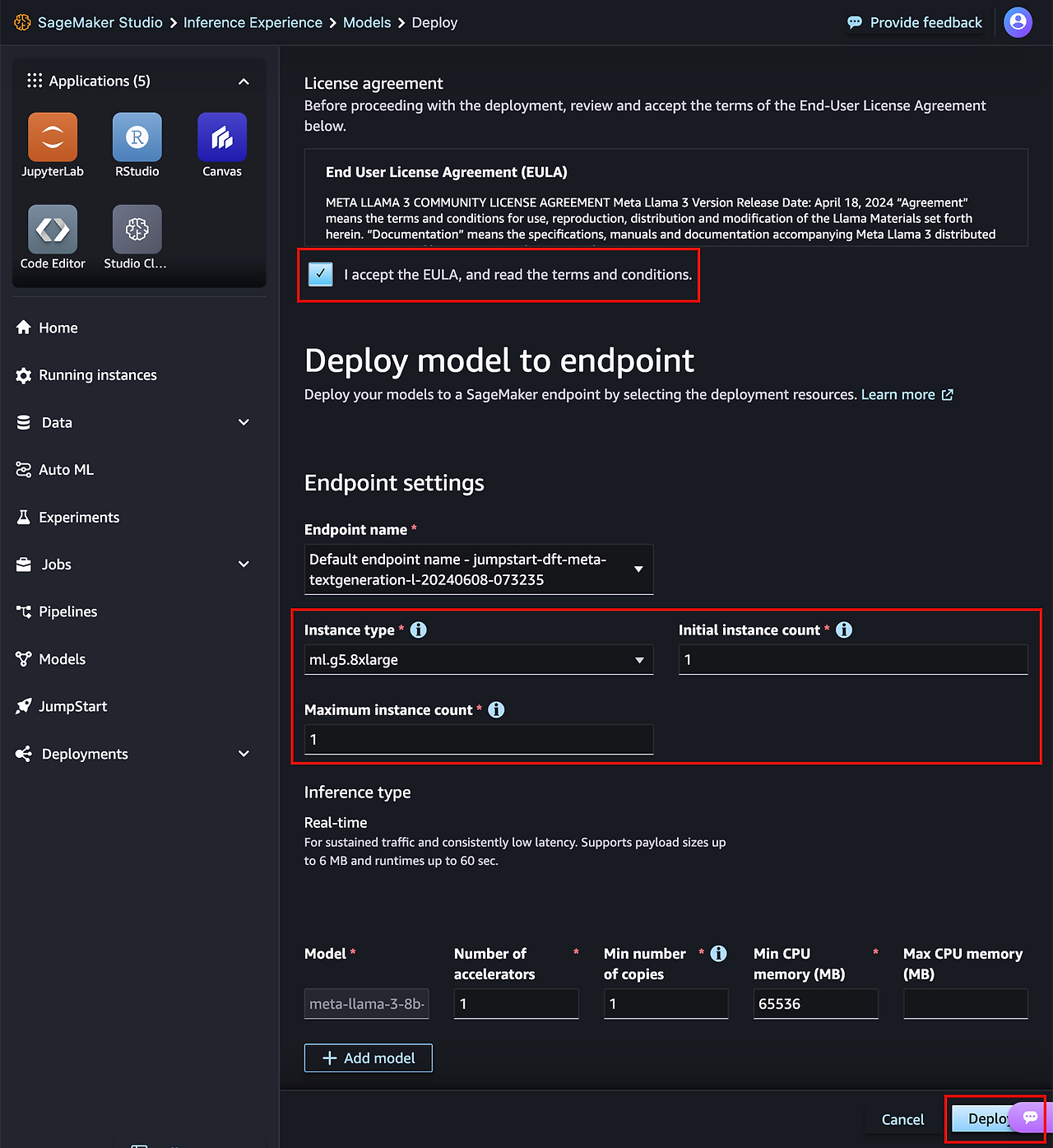Go to Models breadcrumb link
1053x1148 pixels.
(x=367, y=22)
